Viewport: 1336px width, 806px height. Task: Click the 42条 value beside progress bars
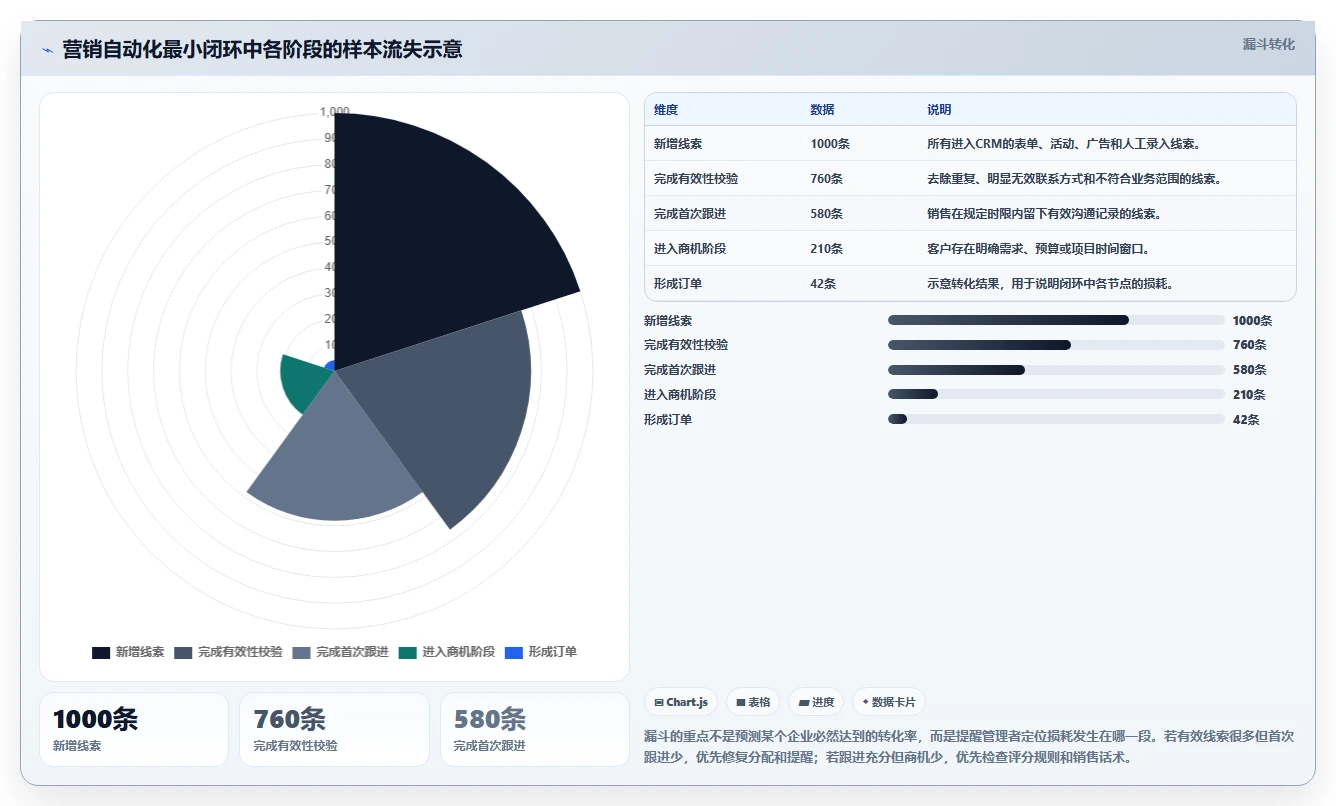coord(1246,420)
